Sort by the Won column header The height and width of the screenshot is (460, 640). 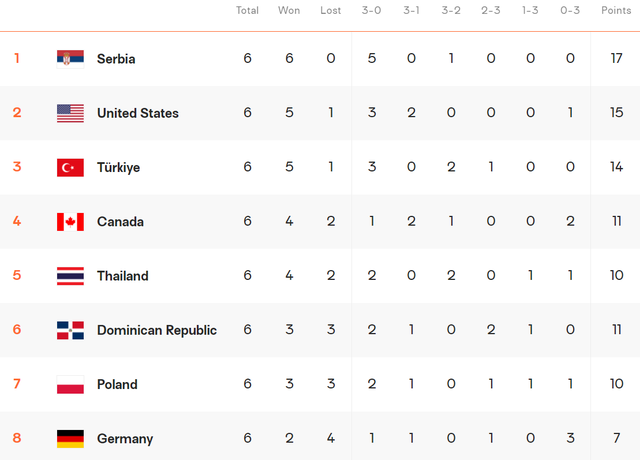289,10
